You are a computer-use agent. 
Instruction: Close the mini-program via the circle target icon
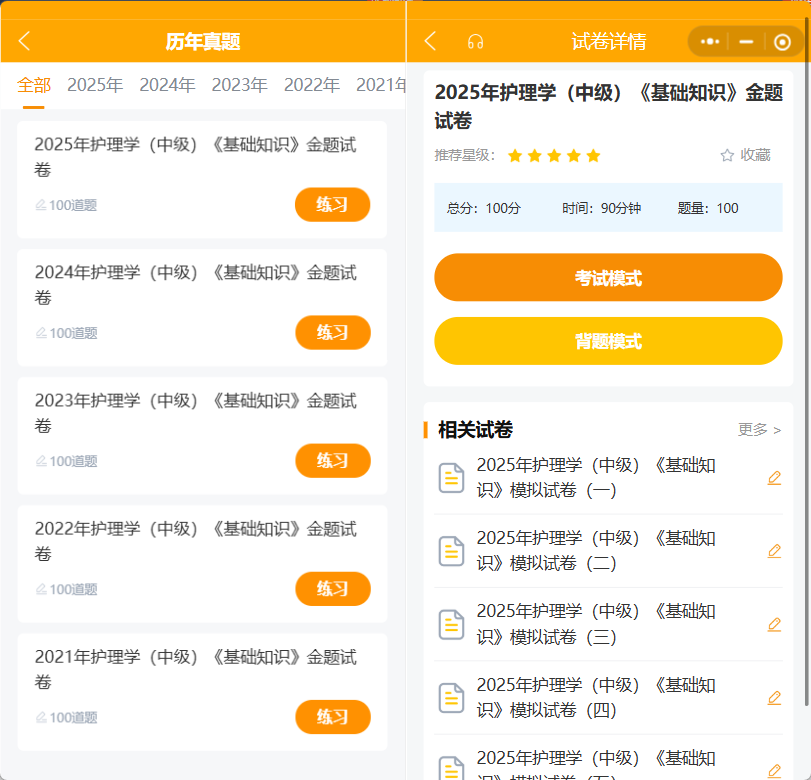point(782,42)
